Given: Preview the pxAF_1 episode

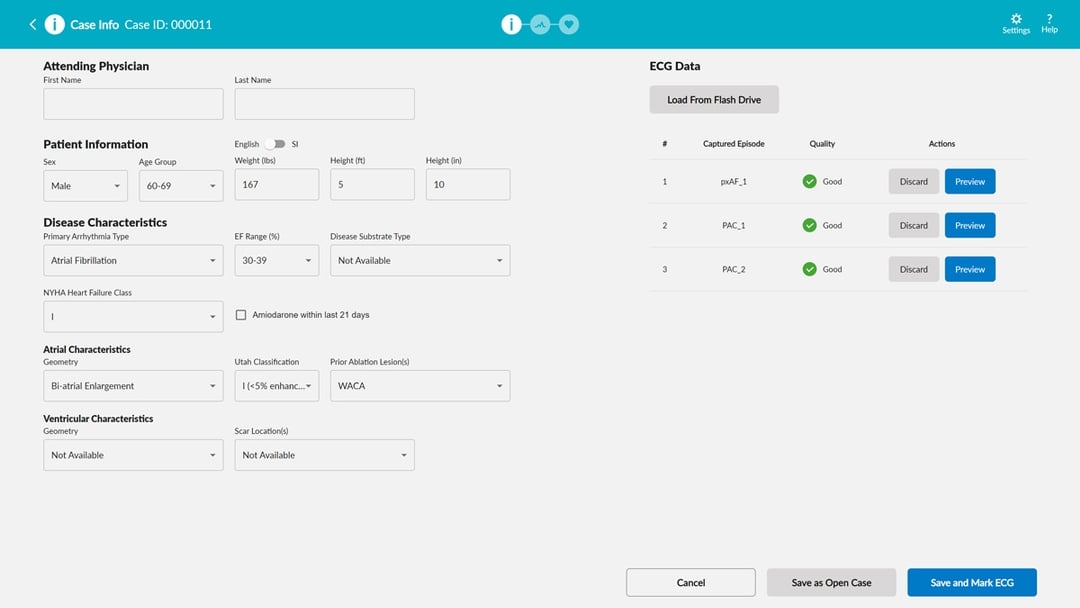Looking at the screenshot, I should tap(969, 181).
